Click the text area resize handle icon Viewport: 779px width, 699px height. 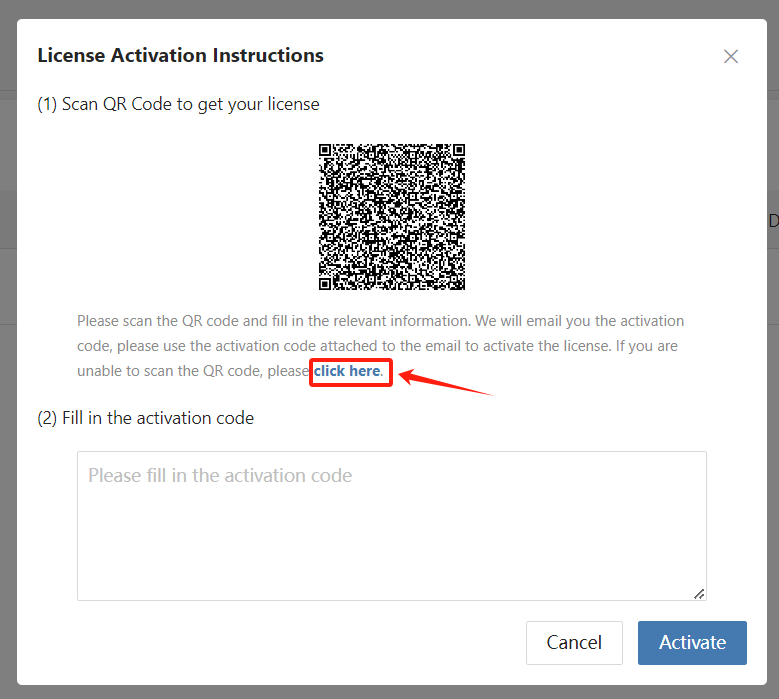pos(699,594)
